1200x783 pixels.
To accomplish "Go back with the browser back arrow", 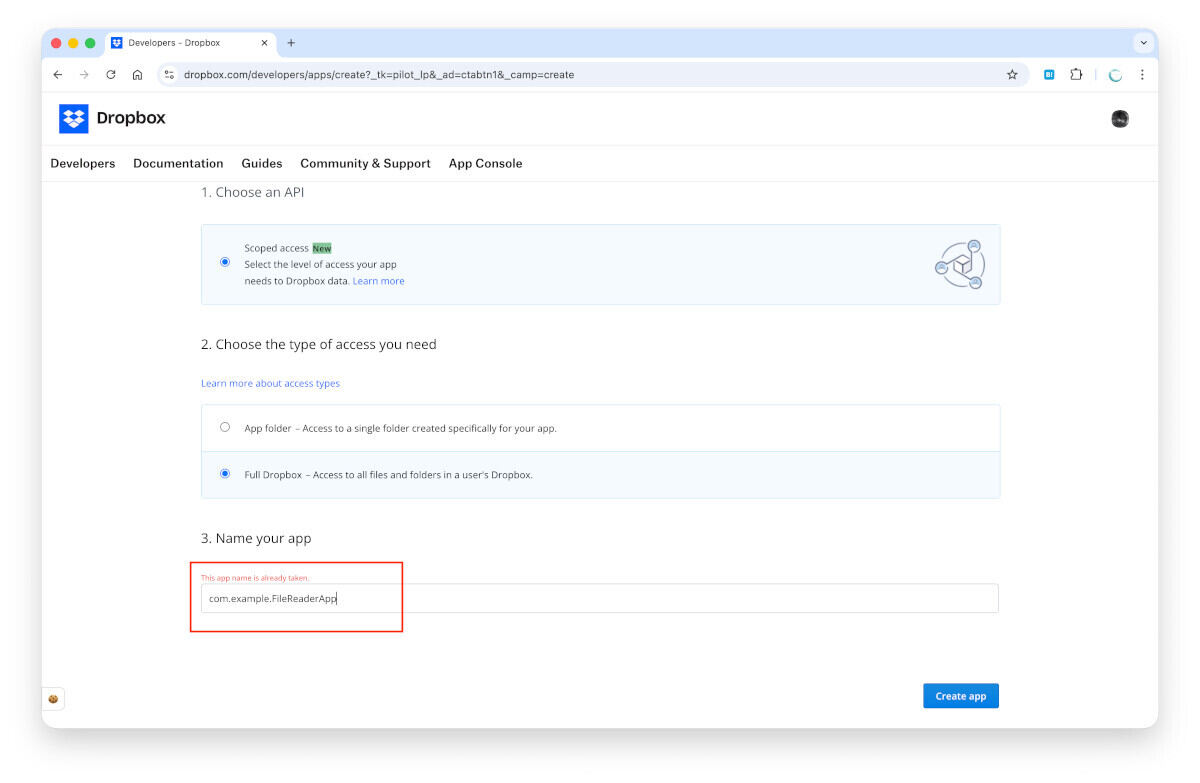I will (58, 75).
